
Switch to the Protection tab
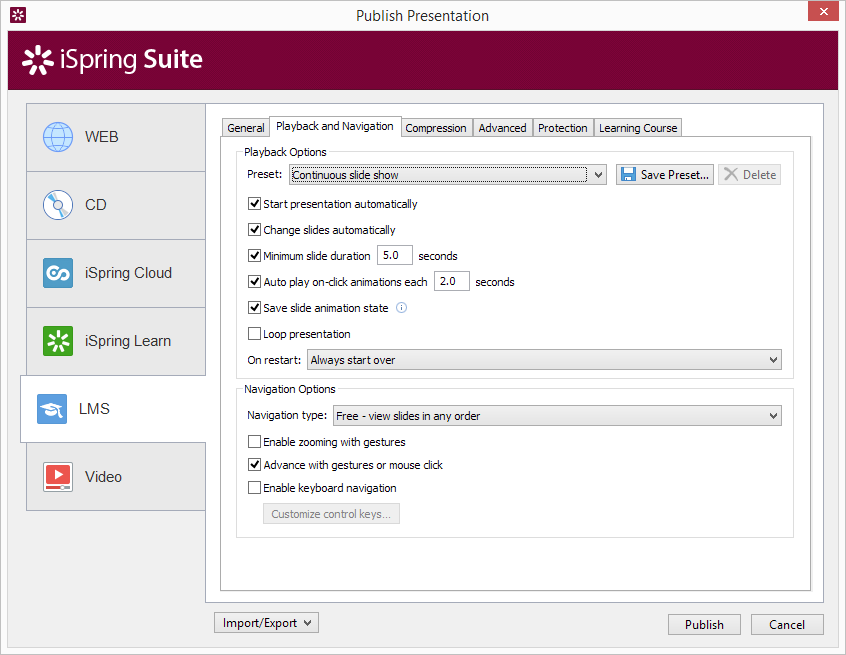point(563,128)
